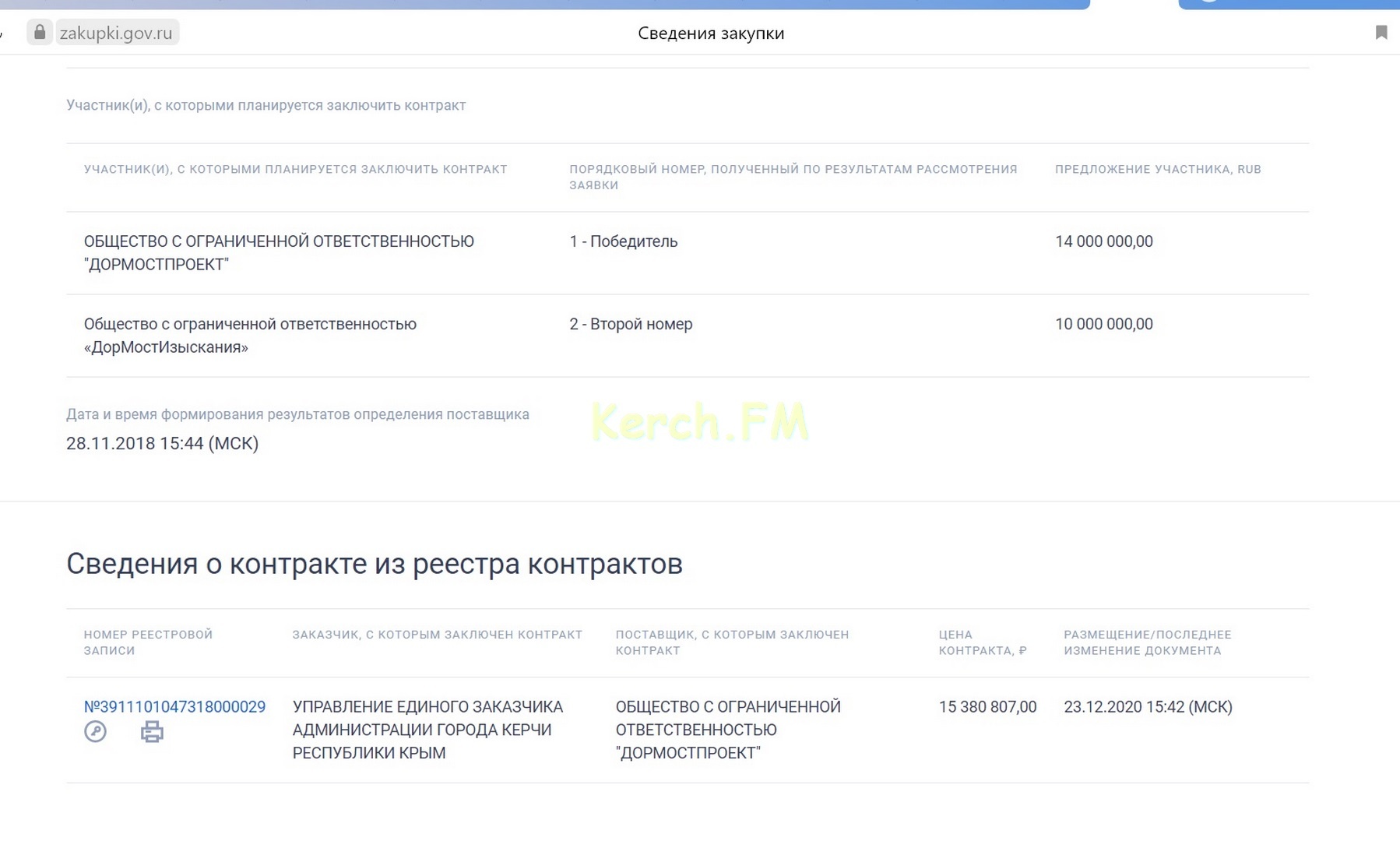Screen dimensions: 1400x841
Task: Click the column header "ПРЕДЛОЖЕНИЕ УЧАСТНИКА, RUB"
Action: click(x=1158, y=169)
